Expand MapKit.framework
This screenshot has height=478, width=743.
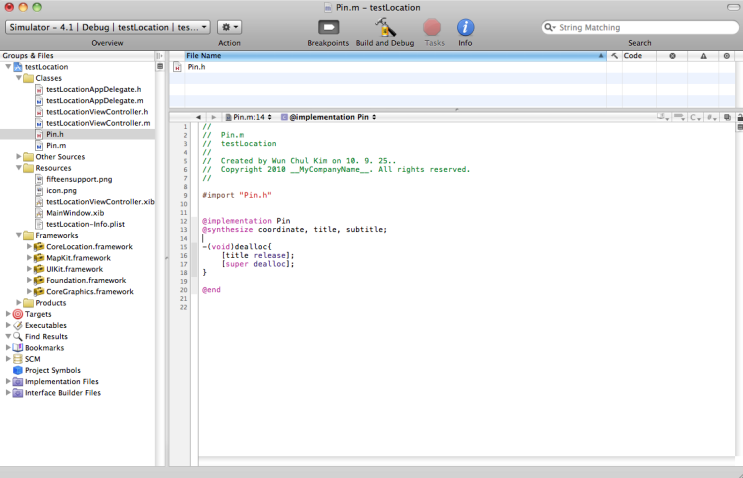tap(29, 258)
